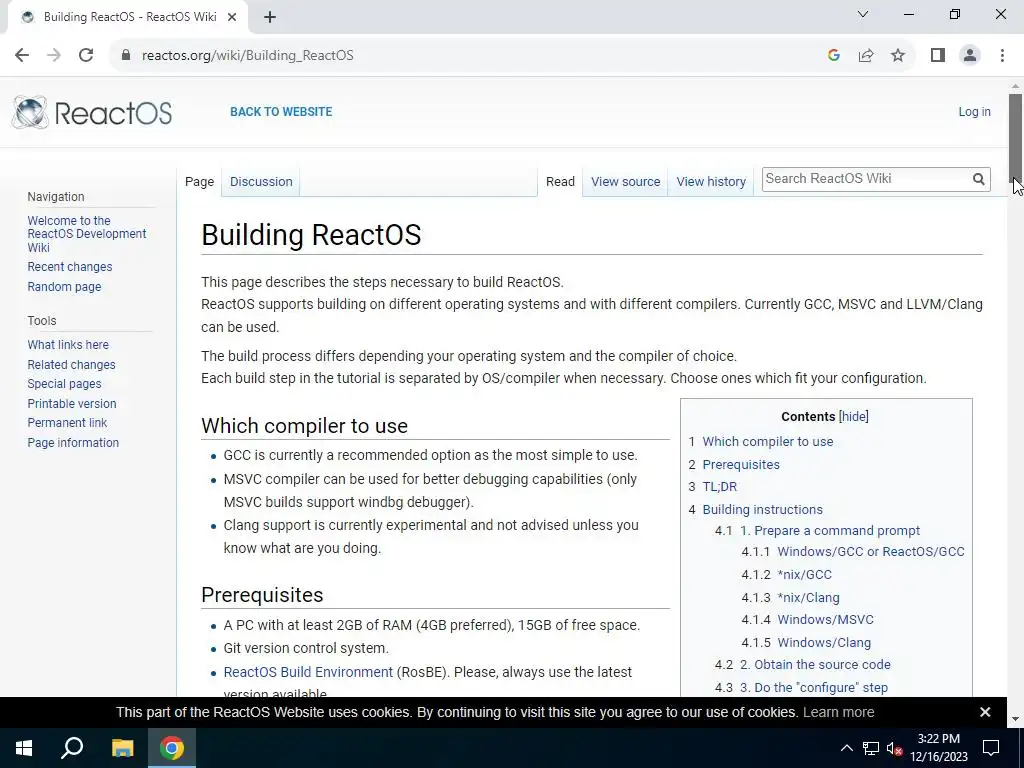Open the View source tab
Screen dimensions: 1024x768
(626, 182)
